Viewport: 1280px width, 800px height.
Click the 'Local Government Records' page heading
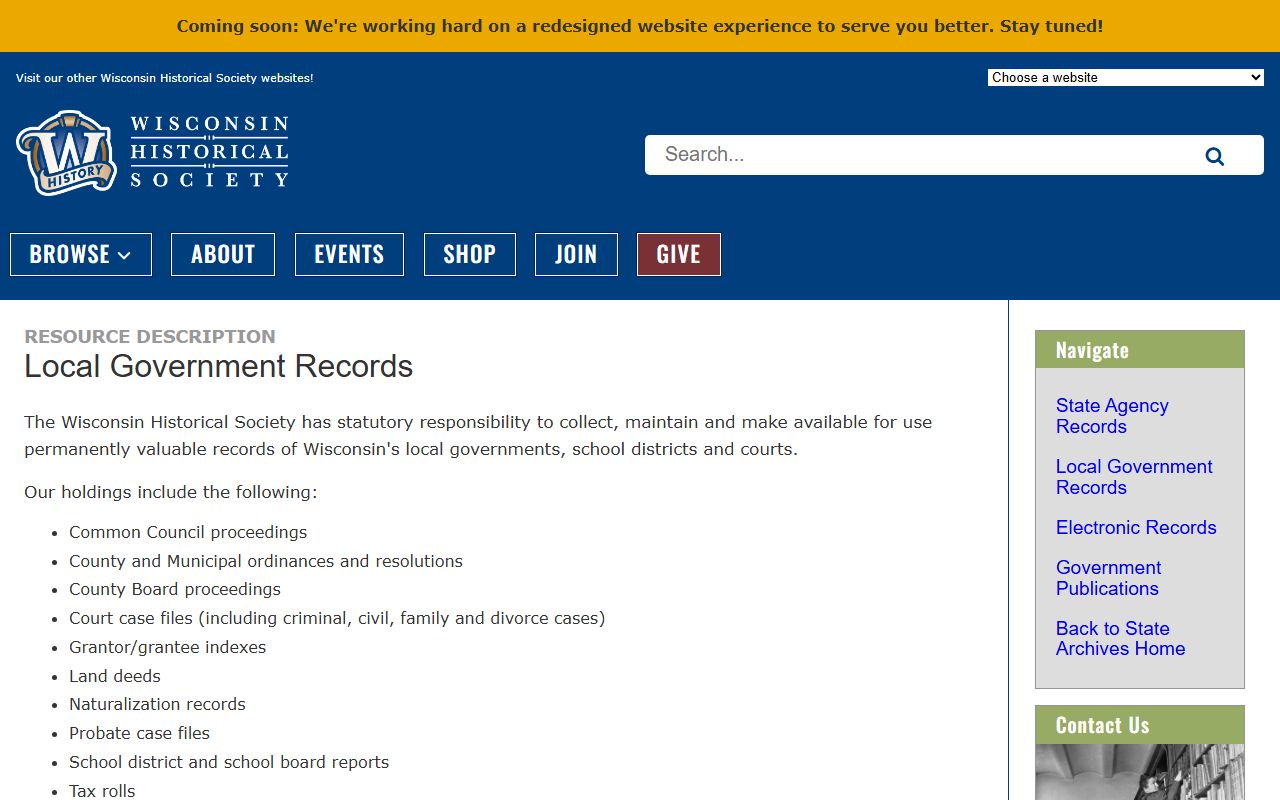pyautogui.click(x=219, y=366)
